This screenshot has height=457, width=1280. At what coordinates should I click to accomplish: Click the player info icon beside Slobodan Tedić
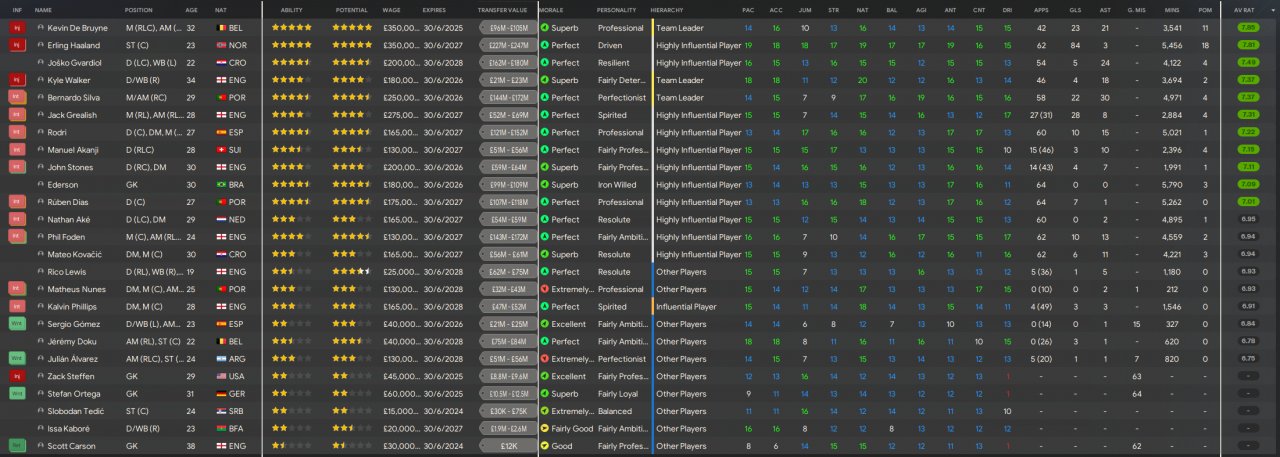point(40,411)
